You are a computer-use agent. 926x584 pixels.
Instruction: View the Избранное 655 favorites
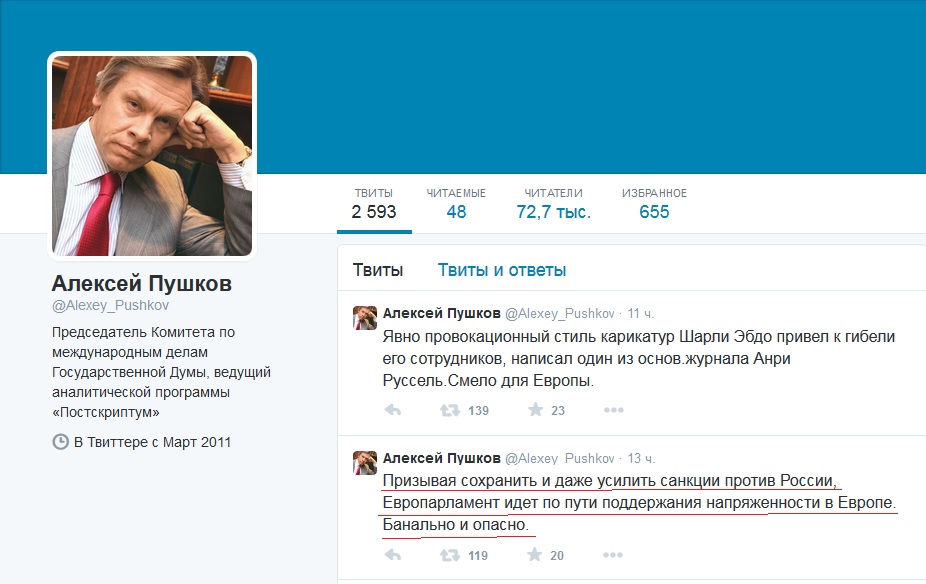(654, 204)
